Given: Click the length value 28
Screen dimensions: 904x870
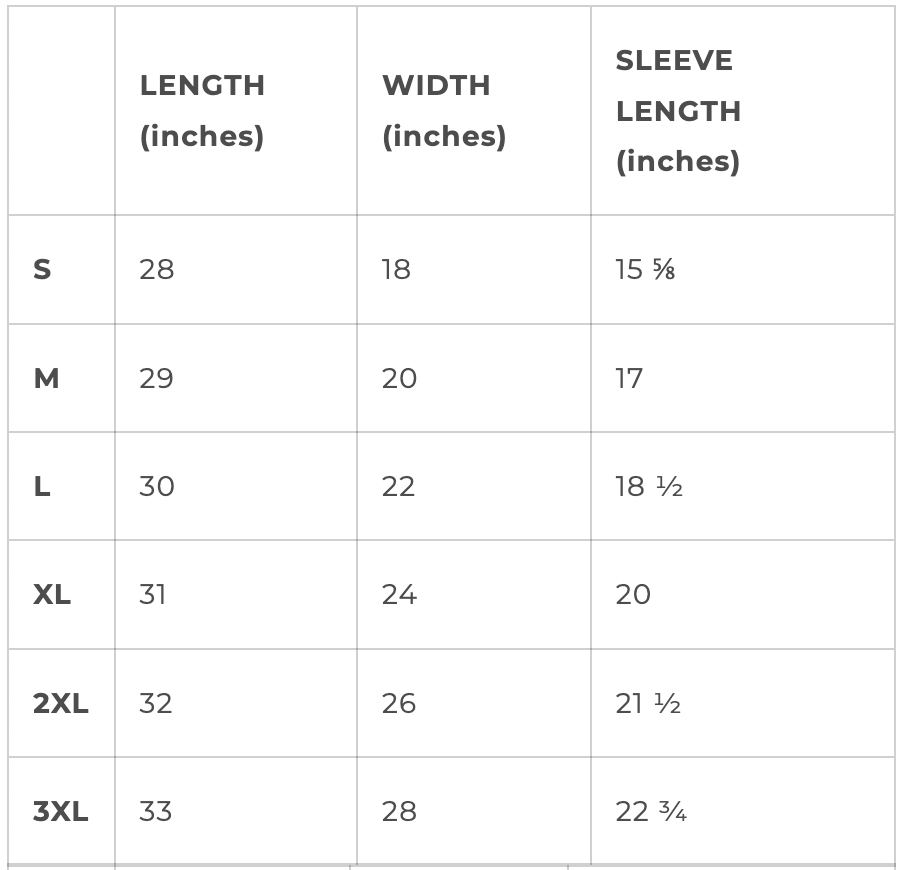Looking at the screenshot, I should point(157,270).
